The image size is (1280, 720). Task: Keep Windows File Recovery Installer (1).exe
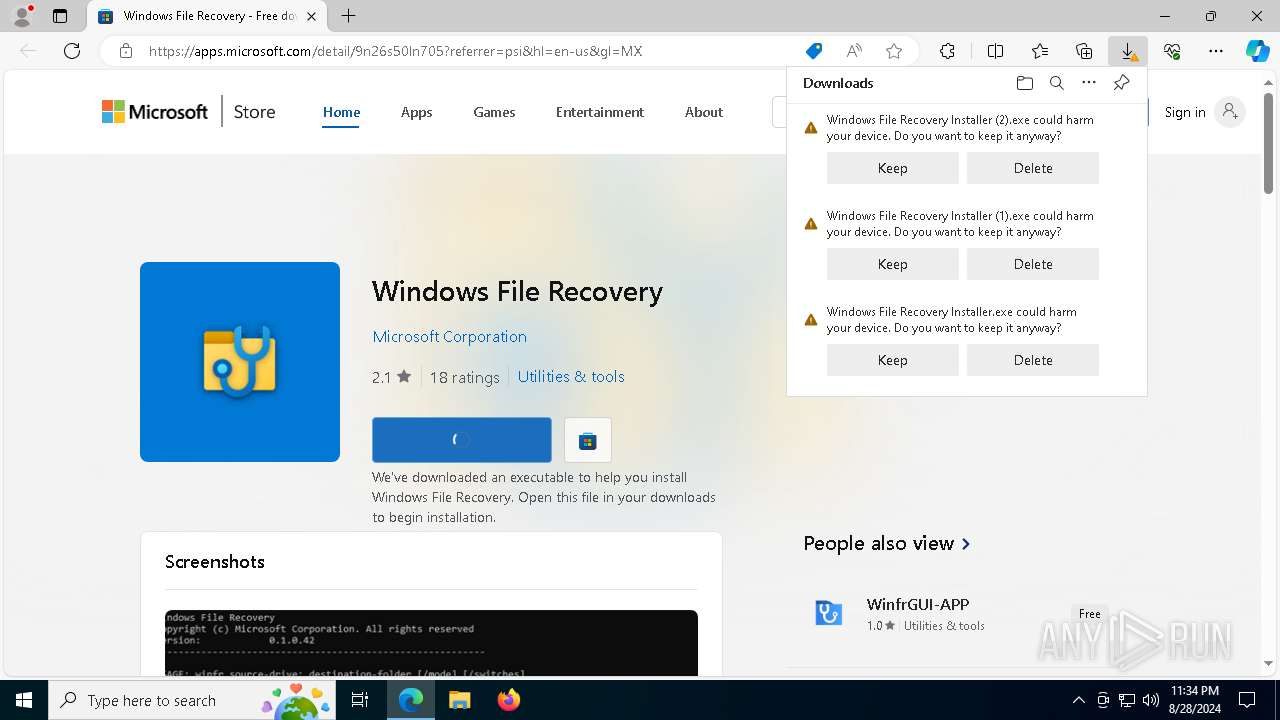click(893, 264)
